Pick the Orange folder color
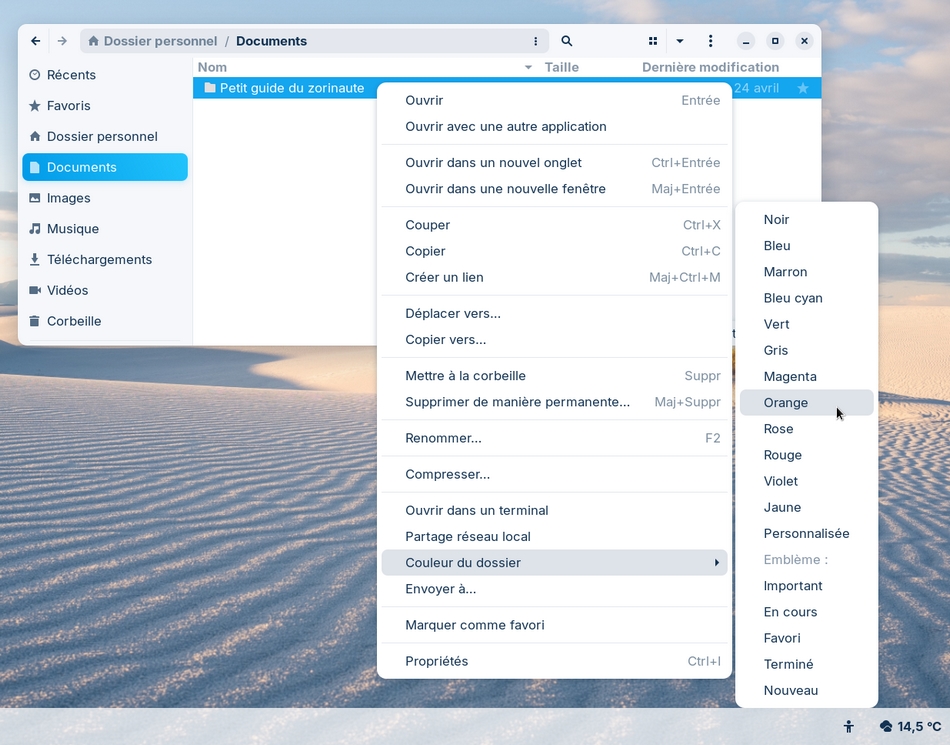Image resolution: width=950 pixels, height=745 pixels. click(786, 403)
